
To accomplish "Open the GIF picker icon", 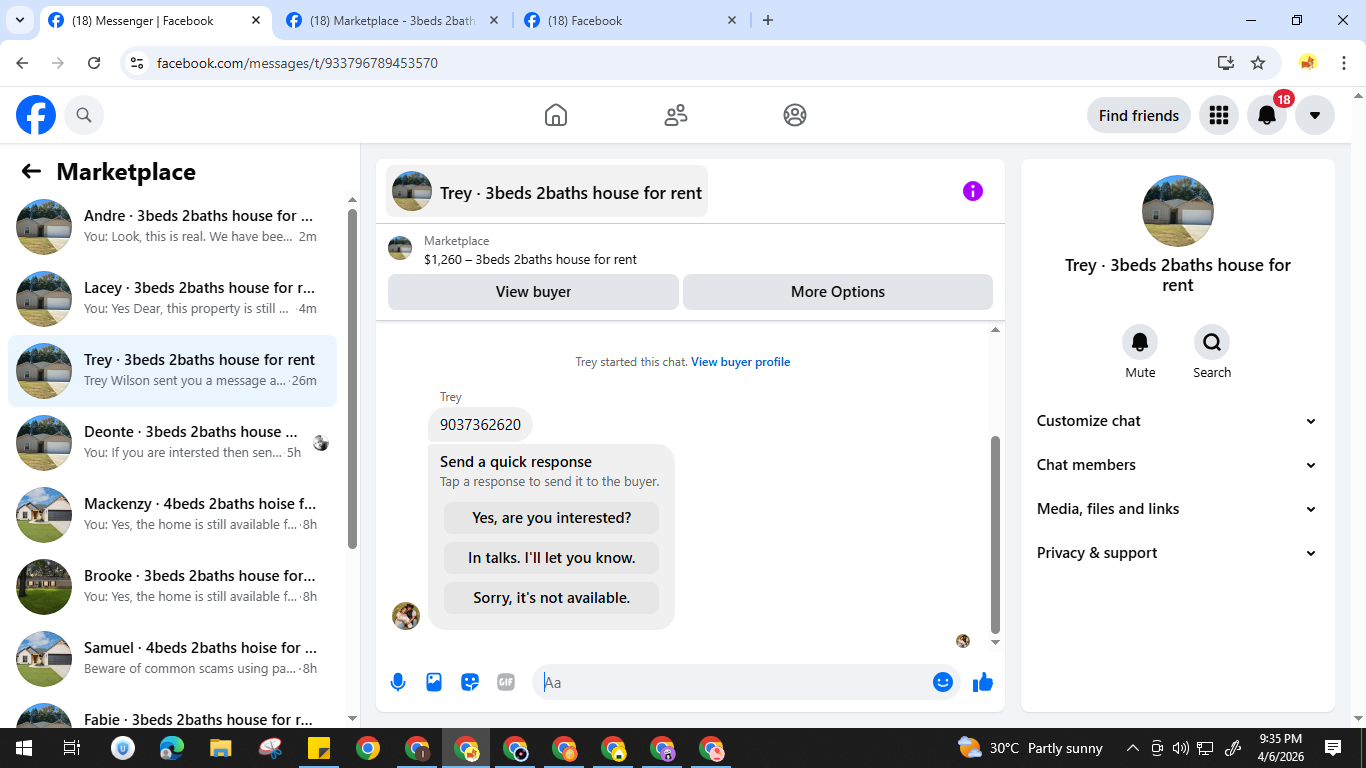I will [x=506, y=682].
